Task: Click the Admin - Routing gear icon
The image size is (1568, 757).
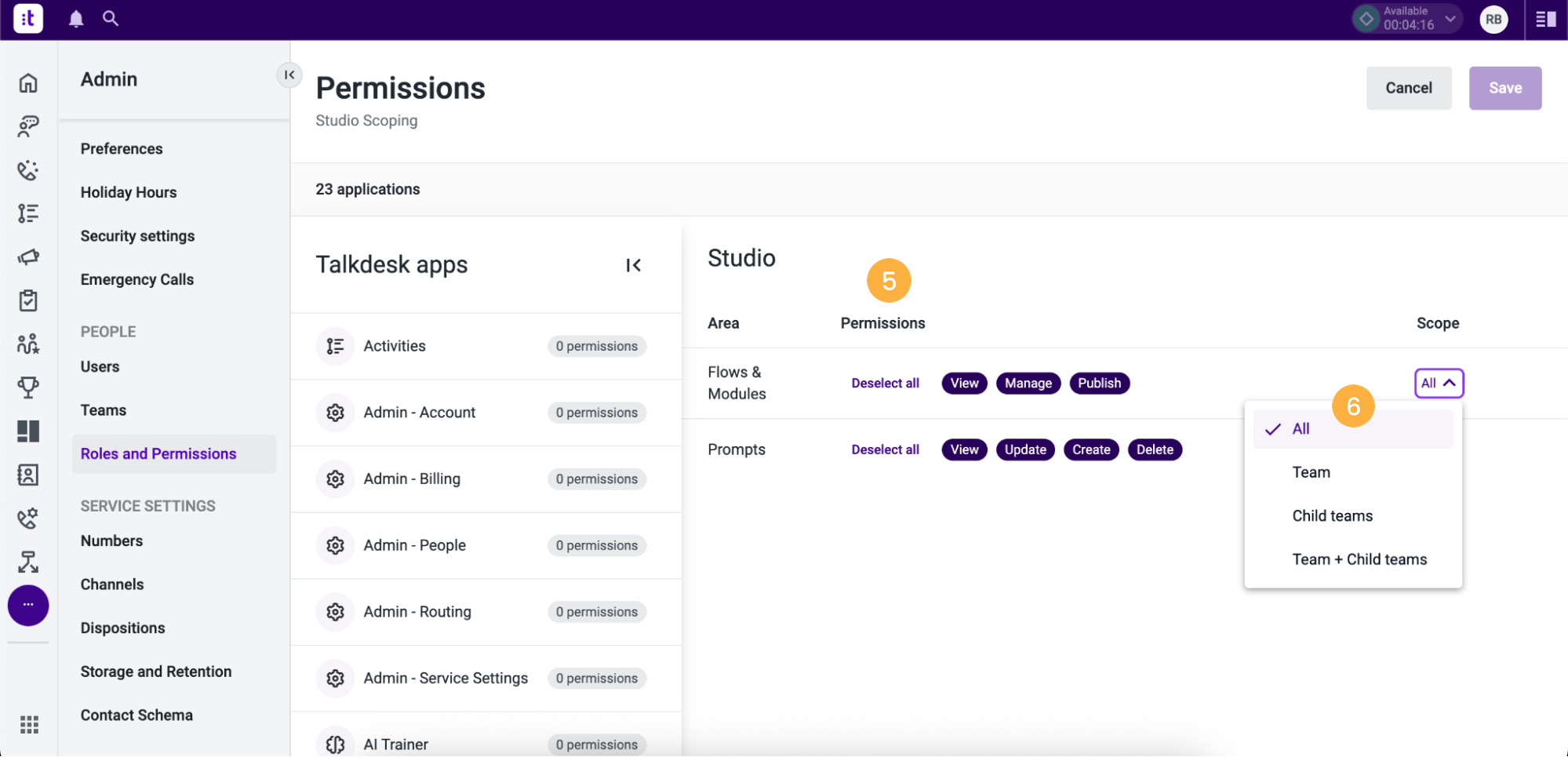Action: 336,612
